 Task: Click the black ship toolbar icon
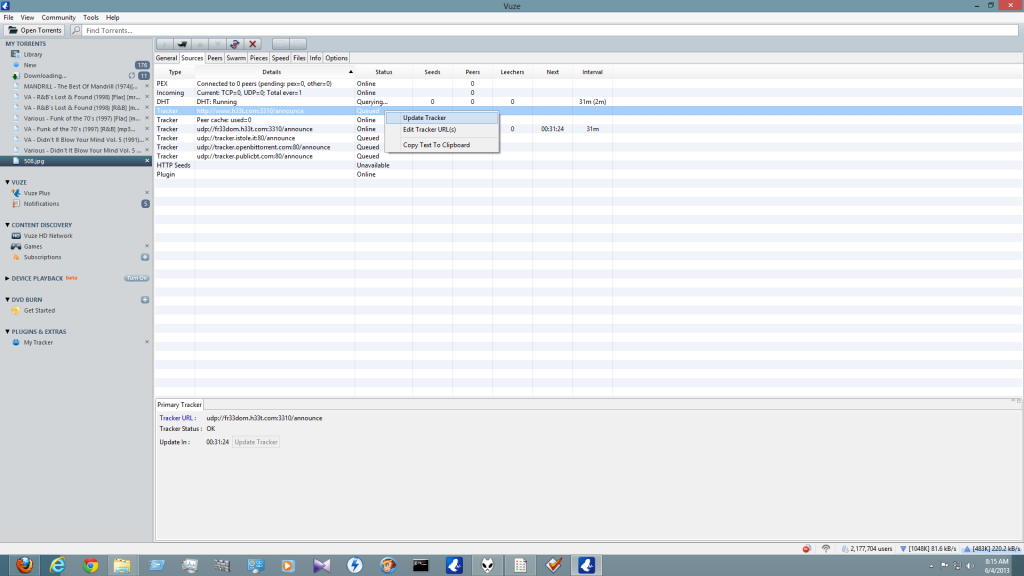tap(182, 44)
